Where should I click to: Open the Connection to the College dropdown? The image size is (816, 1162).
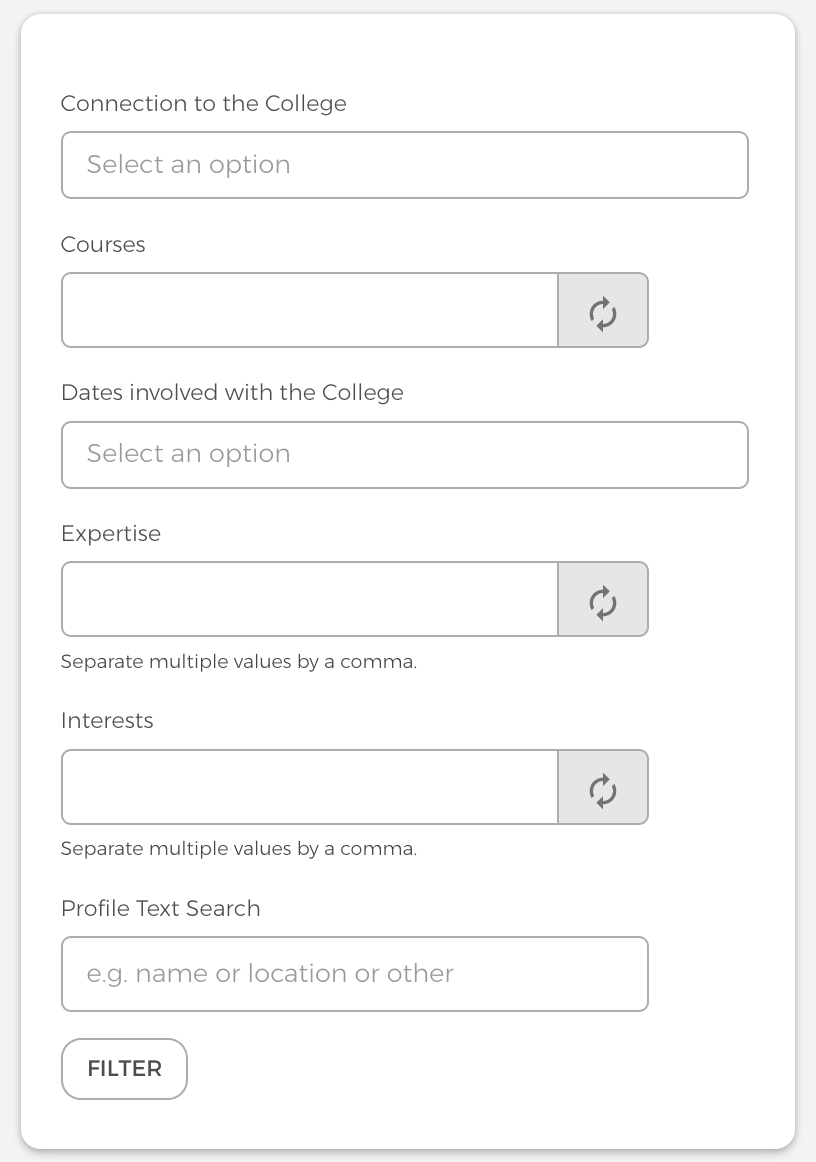(x=404, y=165)
